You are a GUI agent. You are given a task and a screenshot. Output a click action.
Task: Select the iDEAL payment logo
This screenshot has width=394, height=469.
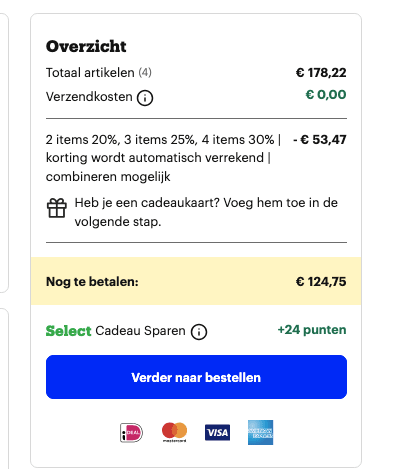click(131, 433)
